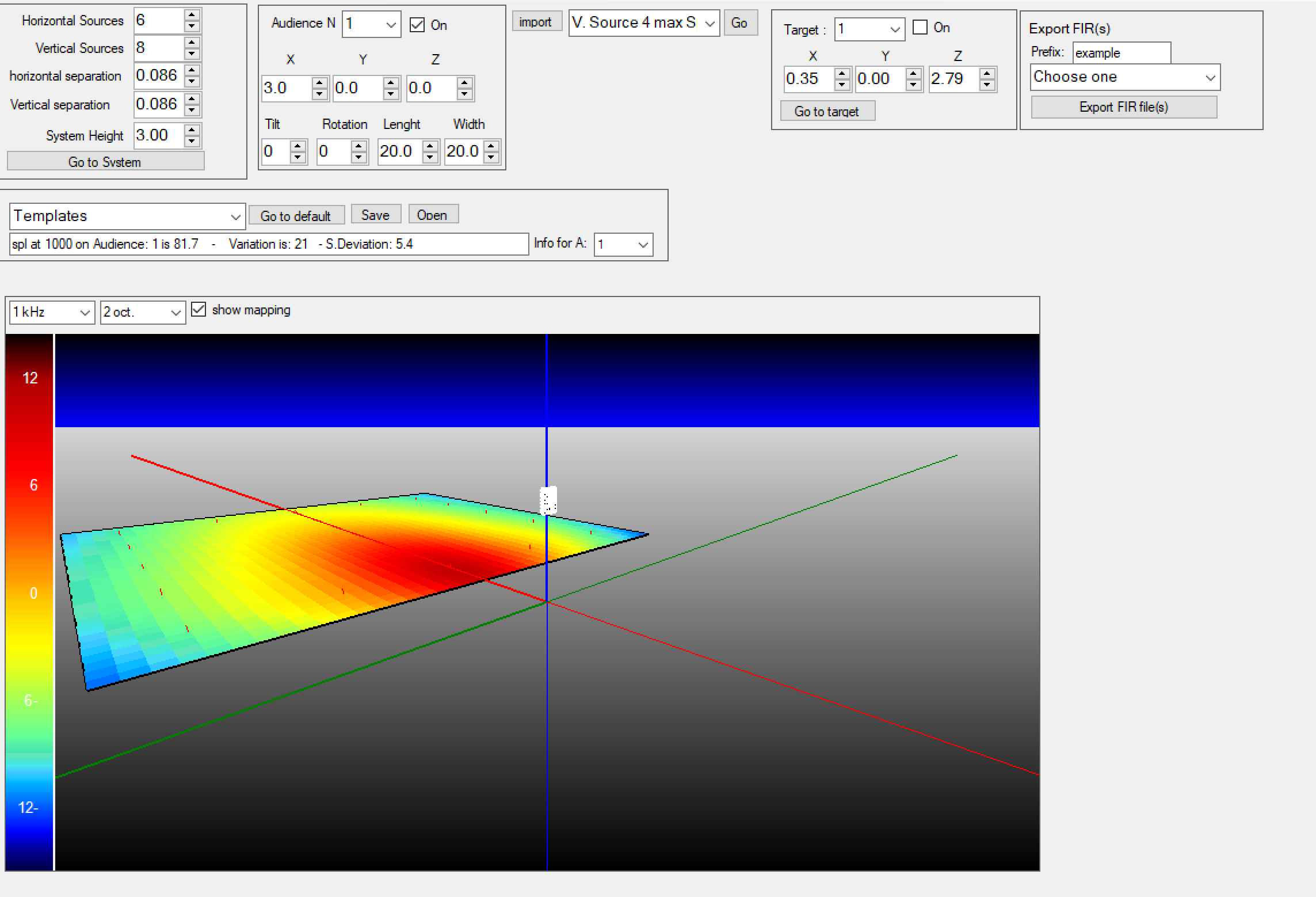
Task: Increase audience Tilt spinner up arrow
Action: point(297,146)
